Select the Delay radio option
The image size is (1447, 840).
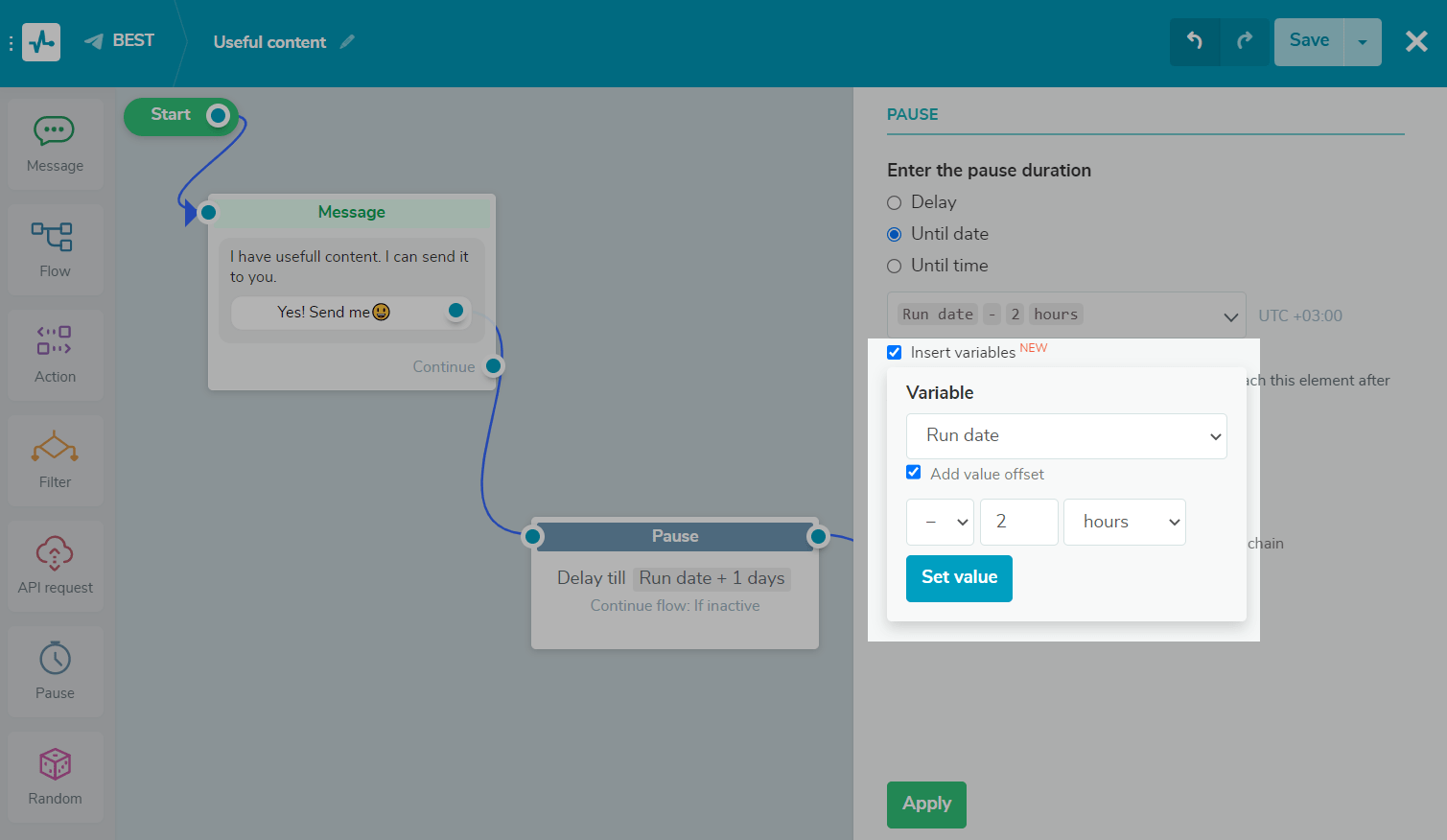[895, 202]
